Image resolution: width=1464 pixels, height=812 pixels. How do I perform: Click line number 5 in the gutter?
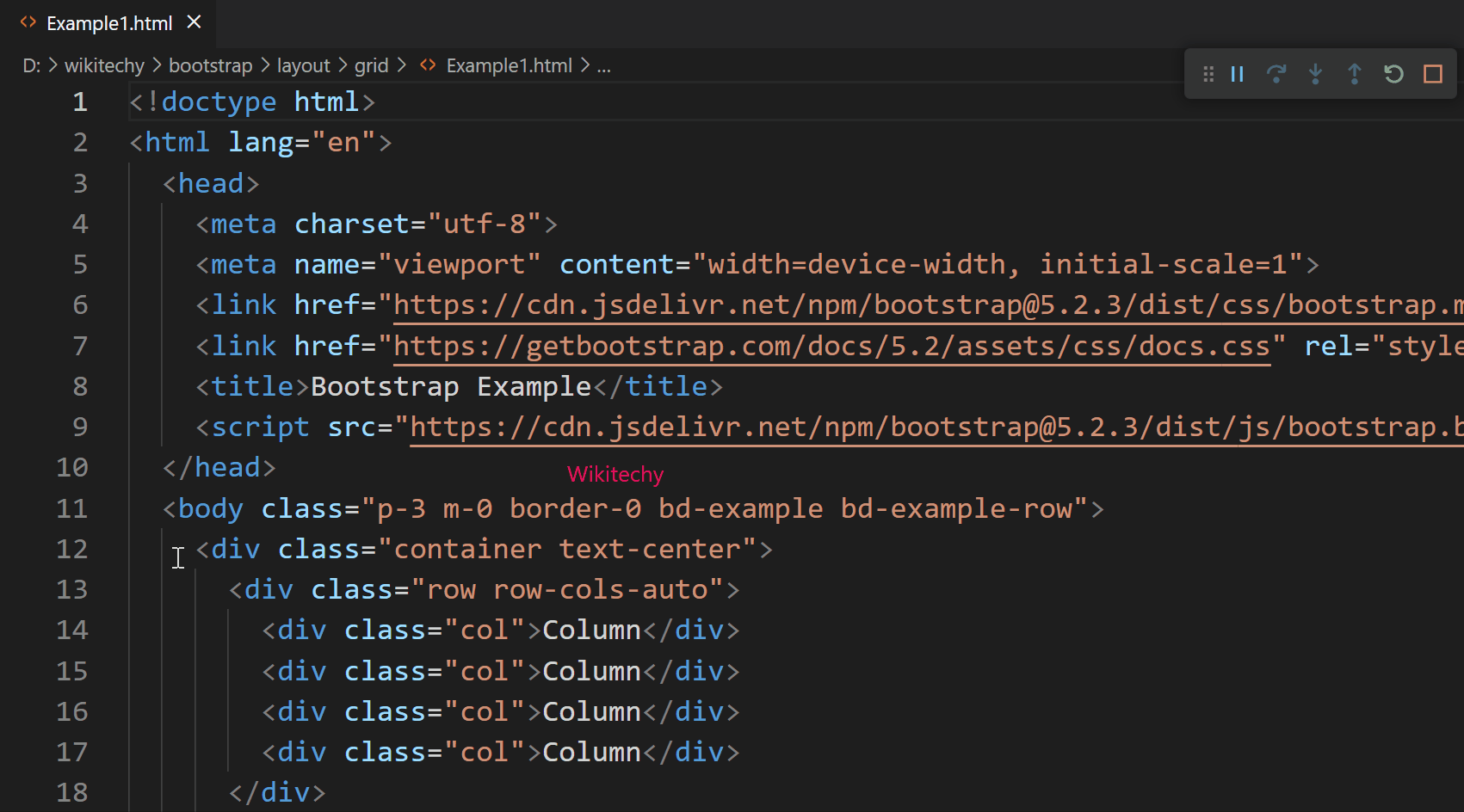pos(80,265)
